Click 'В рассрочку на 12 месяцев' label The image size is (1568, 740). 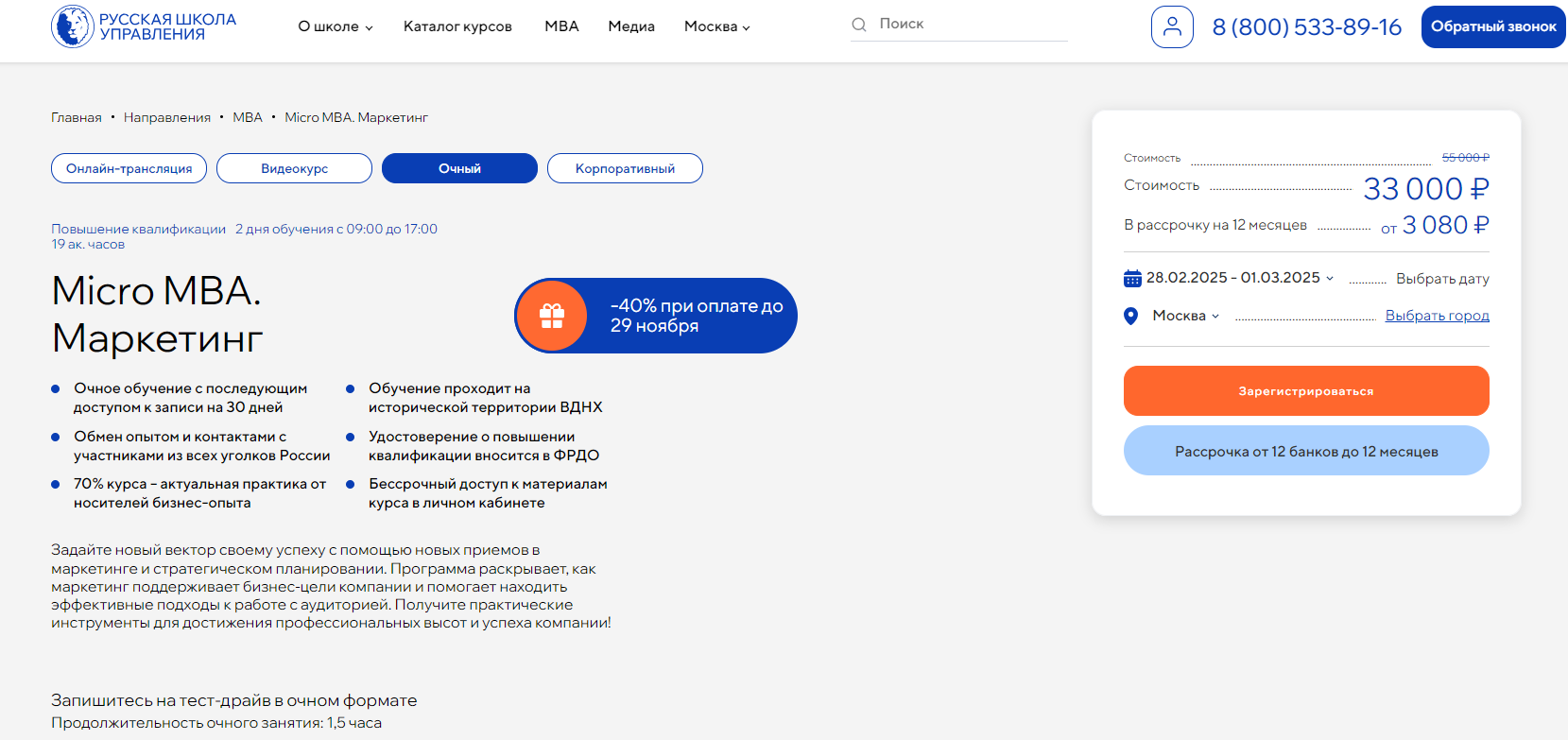(1215, 225)
